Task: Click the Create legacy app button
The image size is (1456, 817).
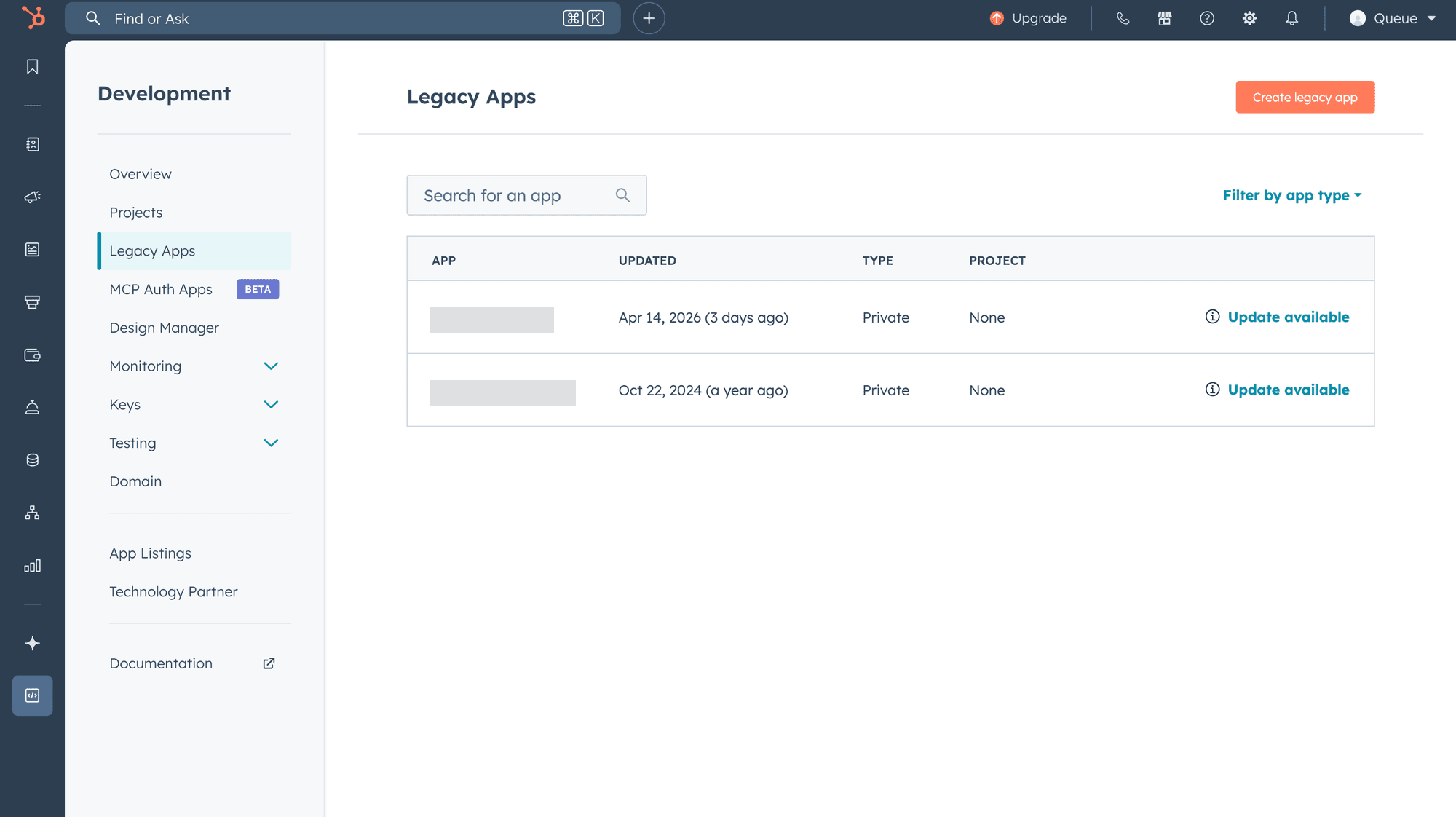Action: pyautogui.click(x=1305, y=97)
